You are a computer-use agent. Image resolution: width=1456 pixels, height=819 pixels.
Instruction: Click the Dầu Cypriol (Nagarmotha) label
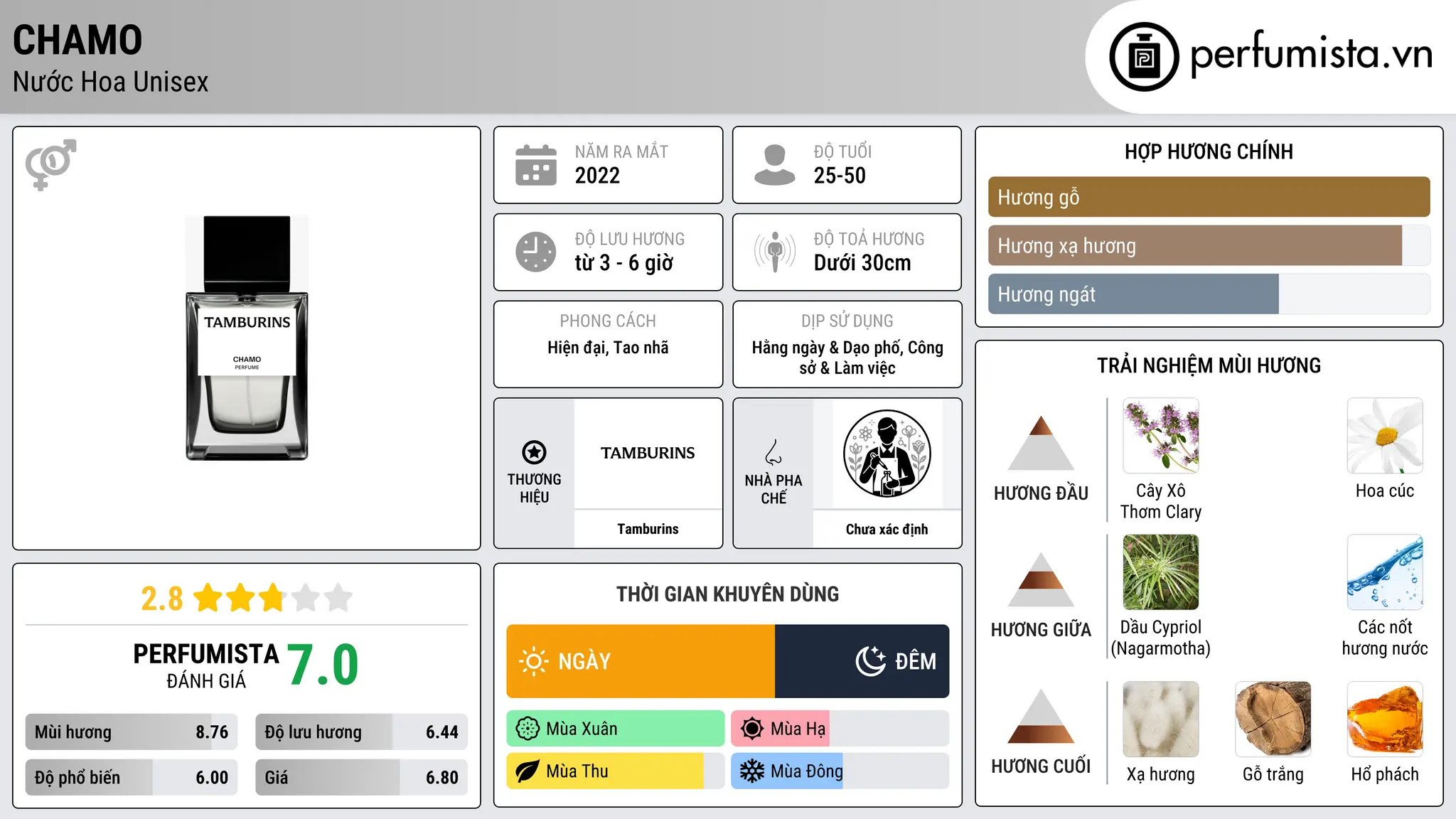pos(1161,638)
